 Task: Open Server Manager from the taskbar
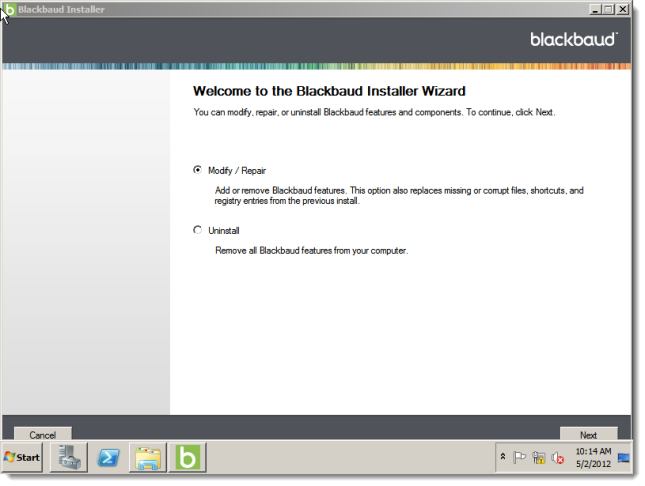[69, 457]
